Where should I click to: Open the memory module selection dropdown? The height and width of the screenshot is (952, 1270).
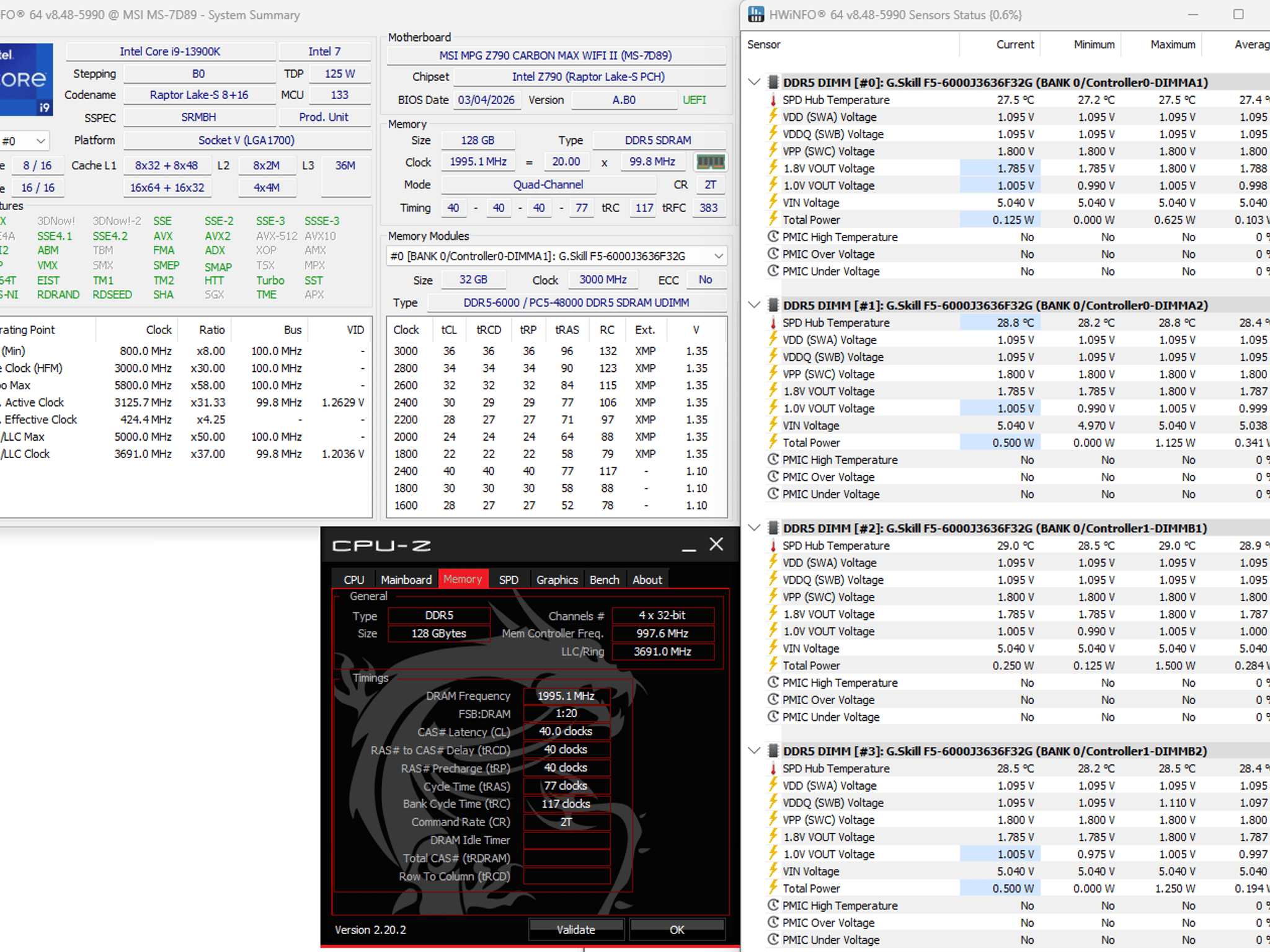719,256
